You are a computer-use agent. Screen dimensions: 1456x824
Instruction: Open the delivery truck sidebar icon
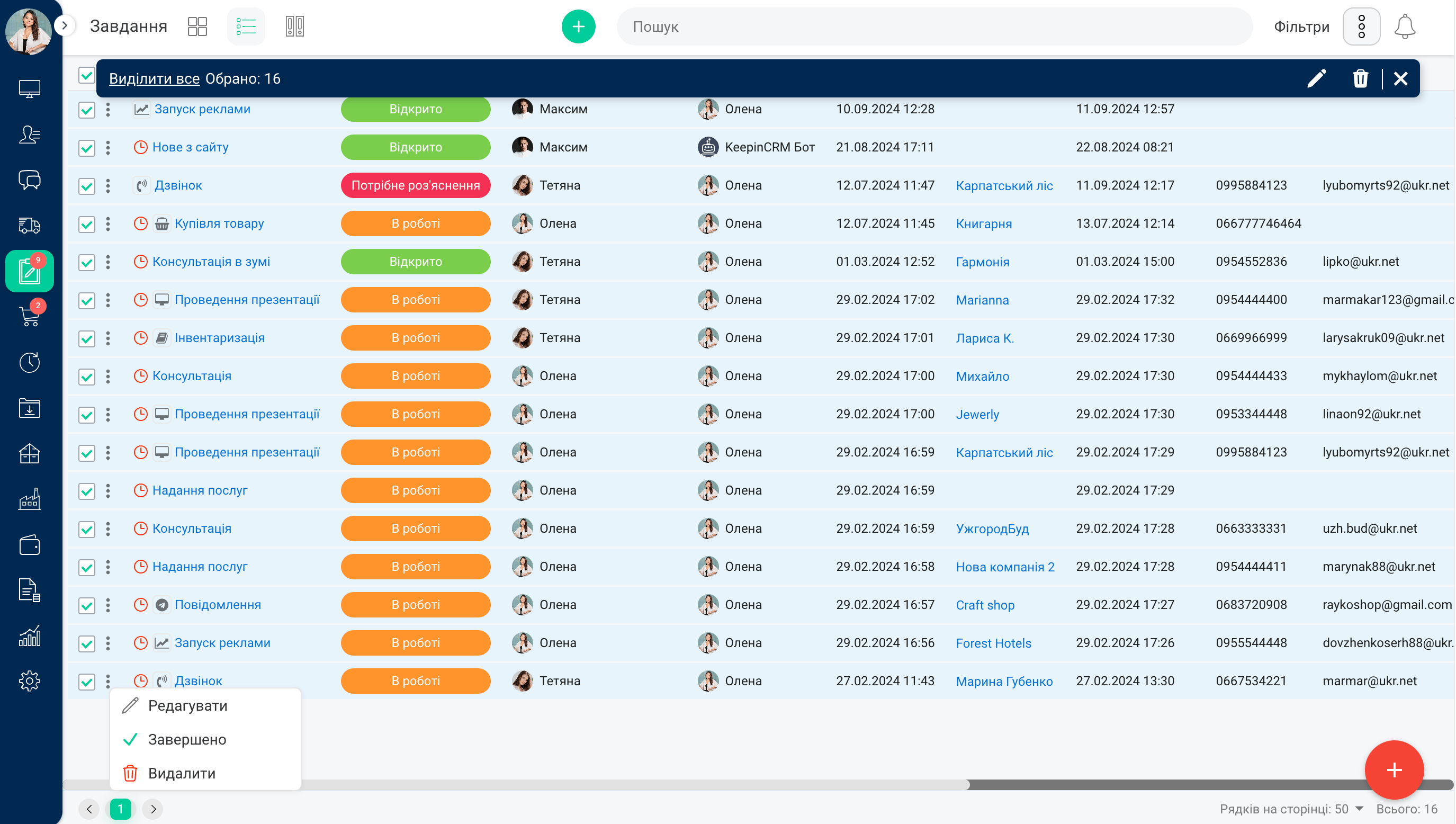(30, 226)
